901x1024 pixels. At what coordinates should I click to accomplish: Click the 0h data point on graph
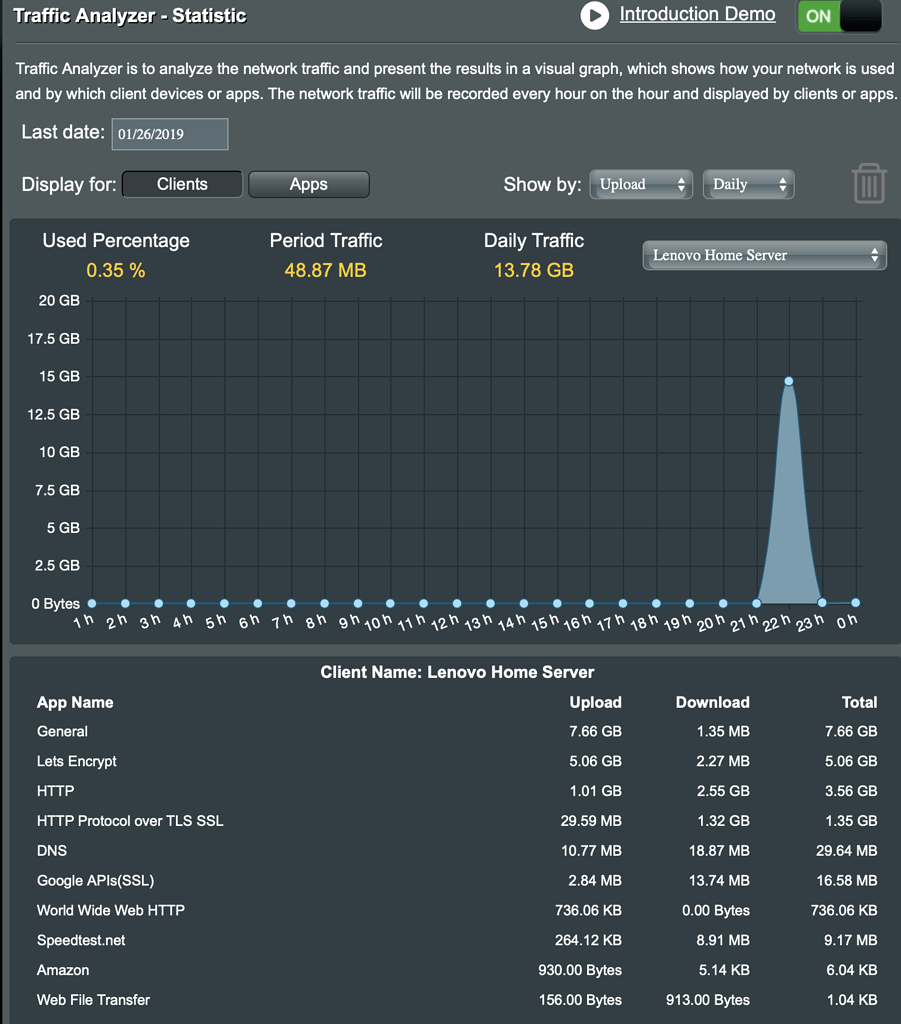pyautogui.click(x=855, y=603)
